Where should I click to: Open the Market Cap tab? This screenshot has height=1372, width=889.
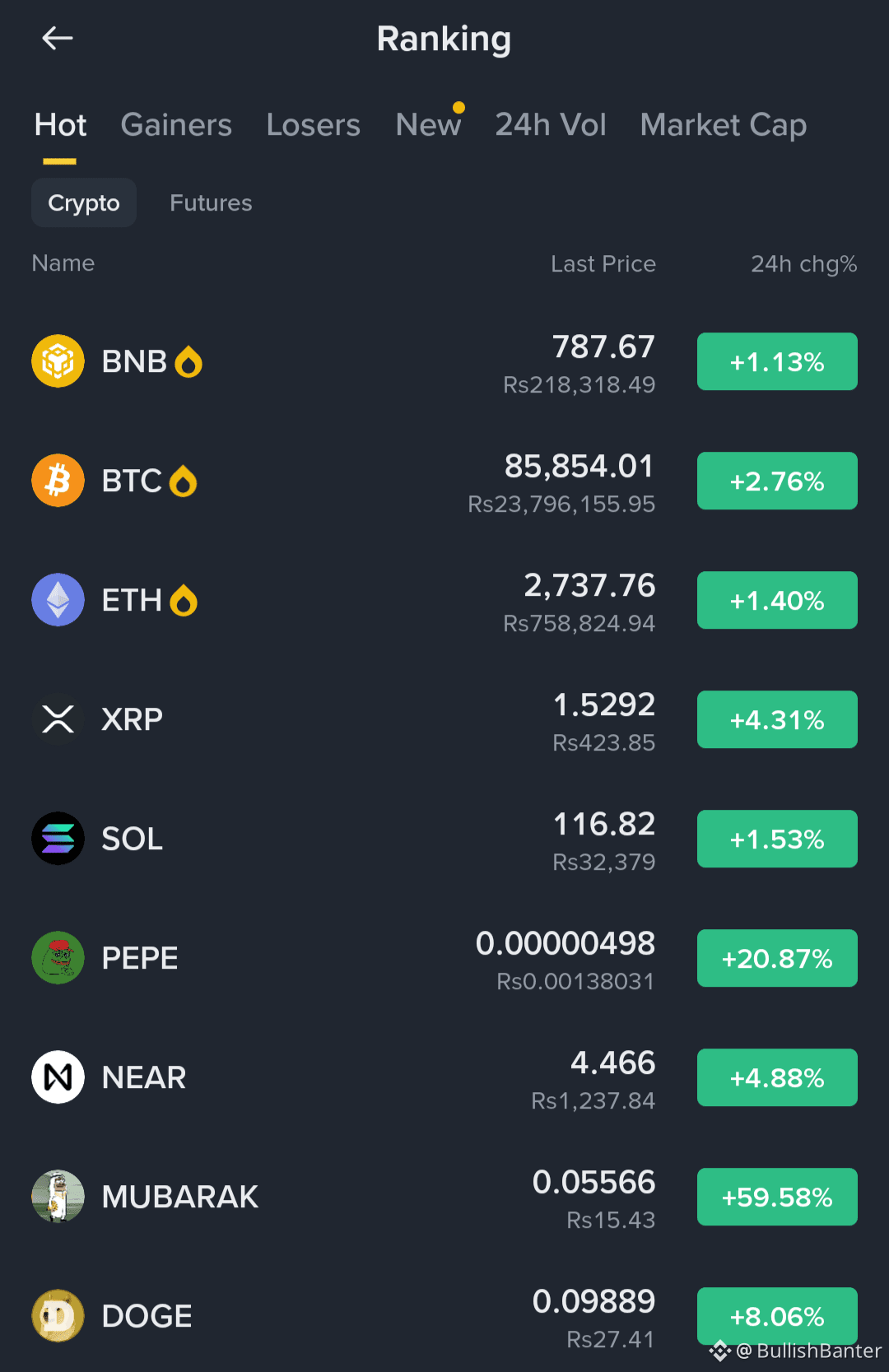click(x=724, y=125)
